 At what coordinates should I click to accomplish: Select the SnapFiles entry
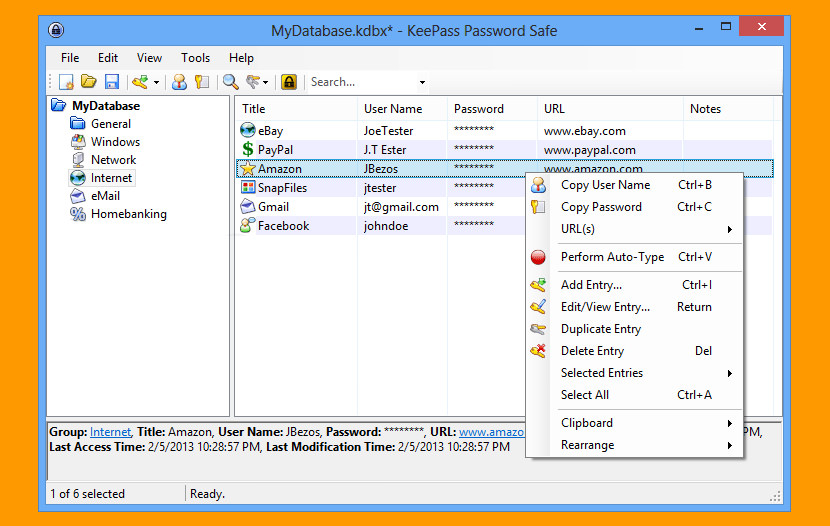[x=282, y=188]
